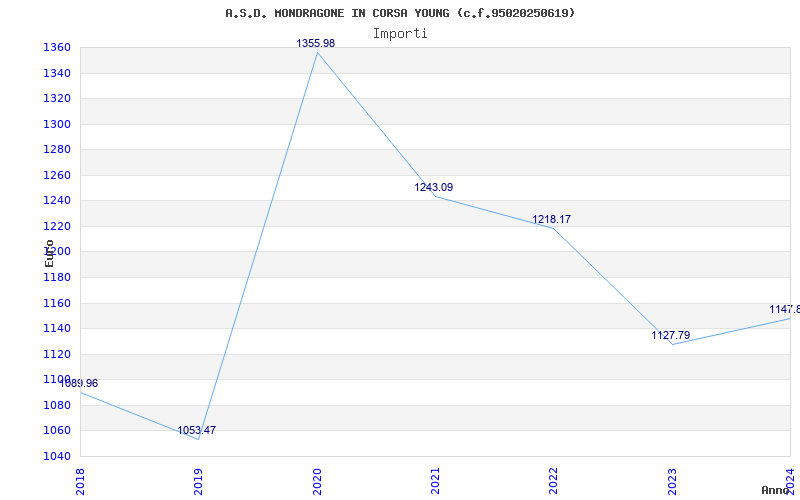Click the Euro y-axis title
Screen dimensions: 800x500
pos(49,253)
